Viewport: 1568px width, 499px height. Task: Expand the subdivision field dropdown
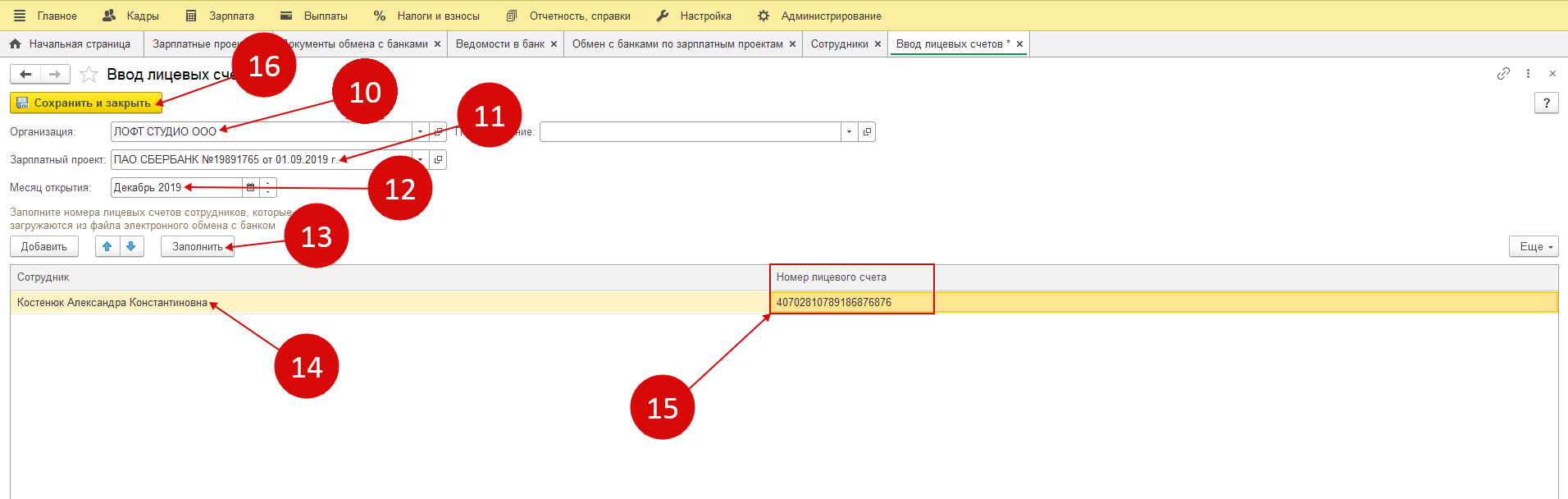(849, 132)
